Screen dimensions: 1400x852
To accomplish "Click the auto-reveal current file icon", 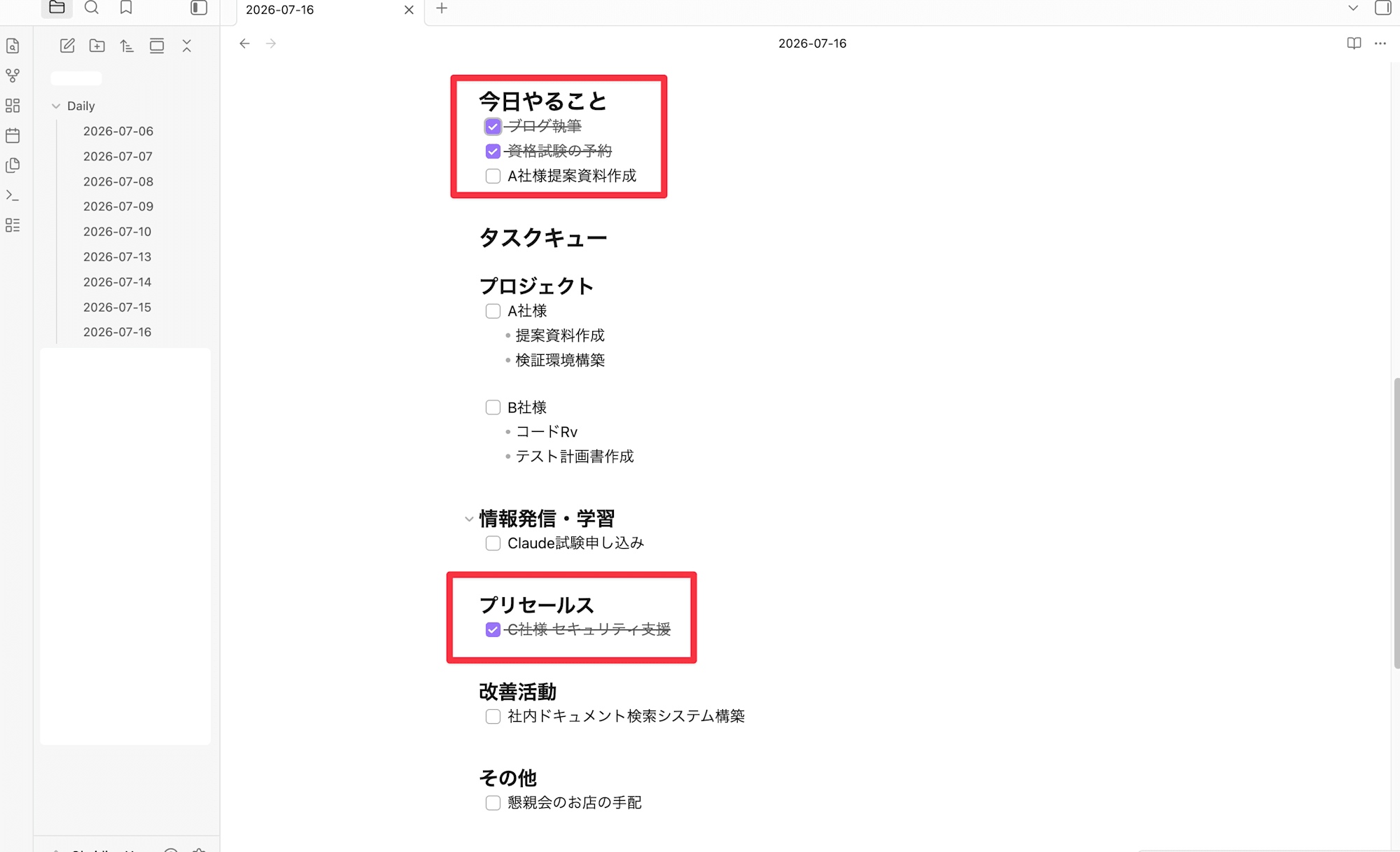I will tap(157, 46).
